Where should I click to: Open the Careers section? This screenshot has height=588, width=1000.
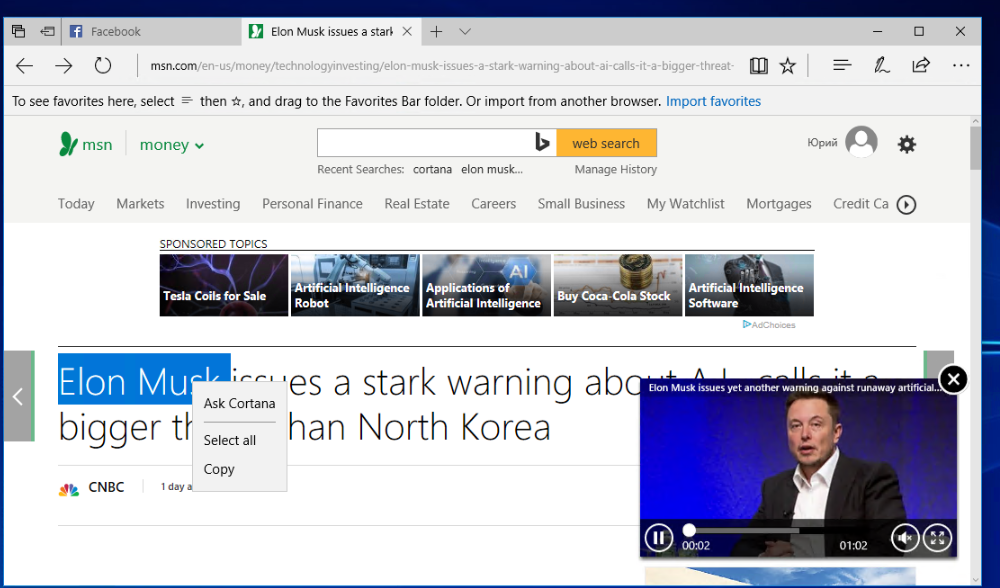pyautogui.click(x=494, y=204)
